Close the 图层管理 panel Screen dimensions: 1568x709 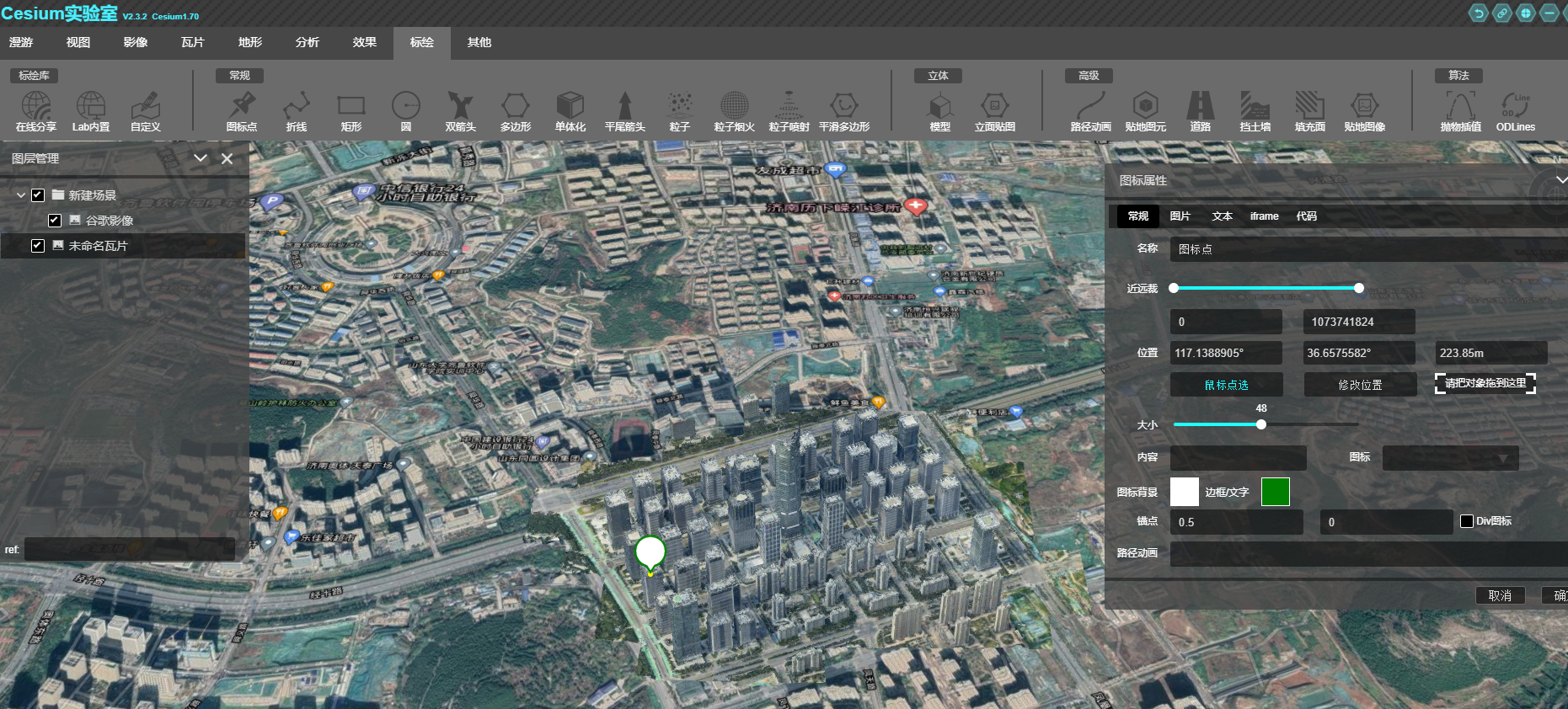coord(227,158)
